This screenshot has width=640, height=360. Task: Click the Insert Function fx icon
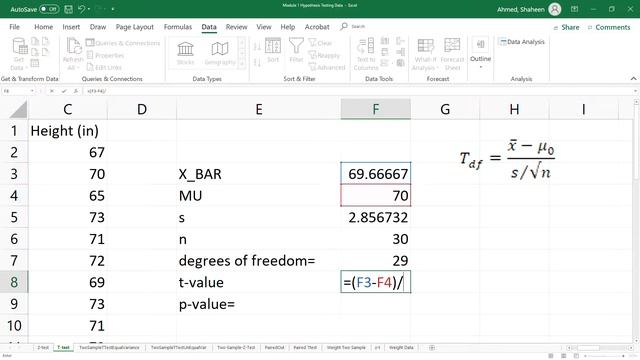pyautogui.click(x=76, y=91)
